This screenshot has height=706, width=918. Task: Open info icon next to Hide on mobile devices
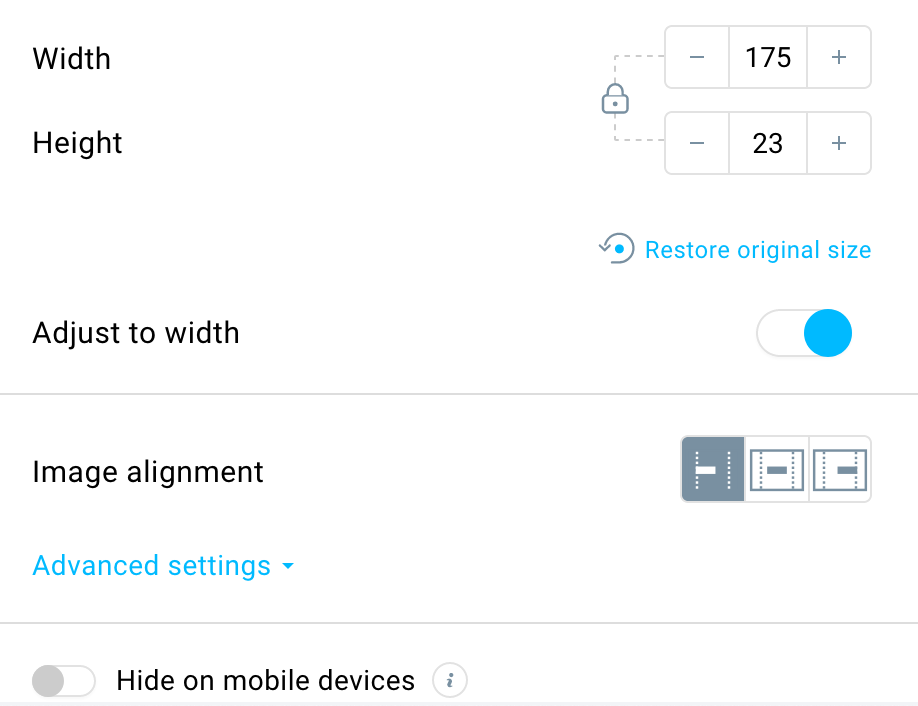[x=450, y=681]
